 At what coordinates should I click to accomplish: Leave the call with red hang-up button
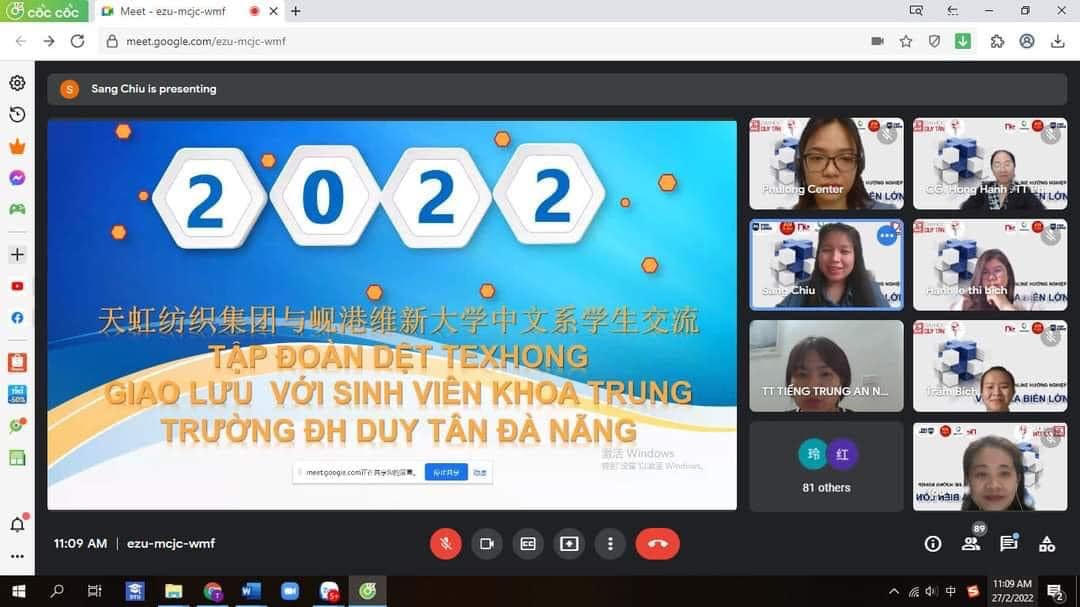tap(658, 544)
